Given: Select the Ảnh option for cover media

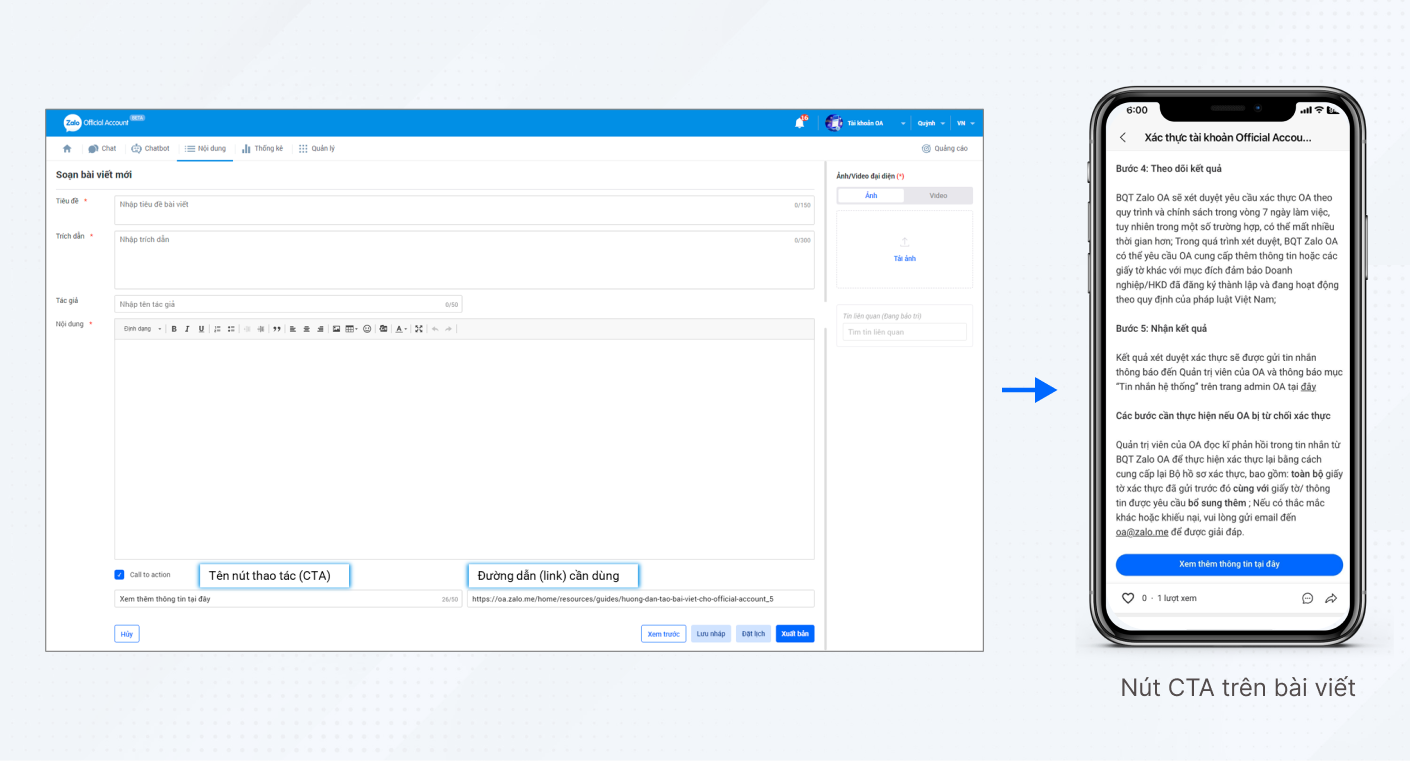Looking at the screenshot, I should tap(871, 196).
